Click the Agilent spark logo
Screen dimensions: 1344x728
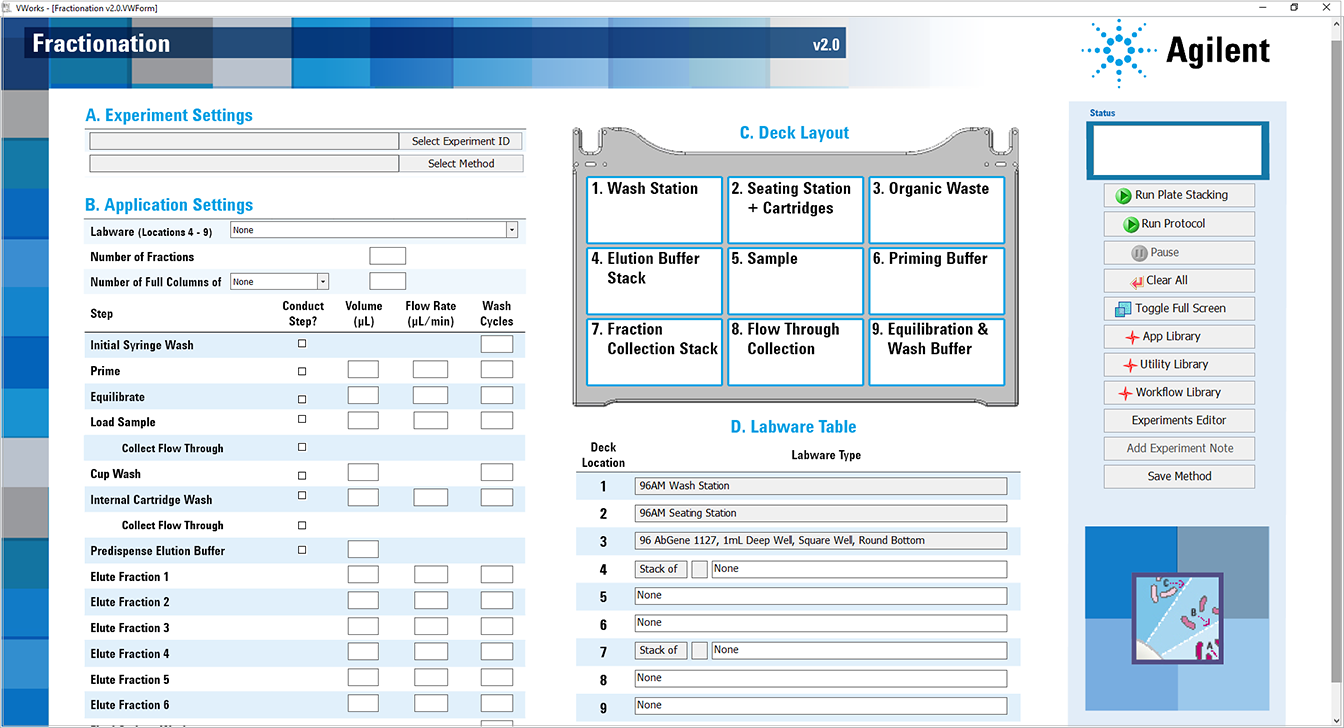point(1118,50)
